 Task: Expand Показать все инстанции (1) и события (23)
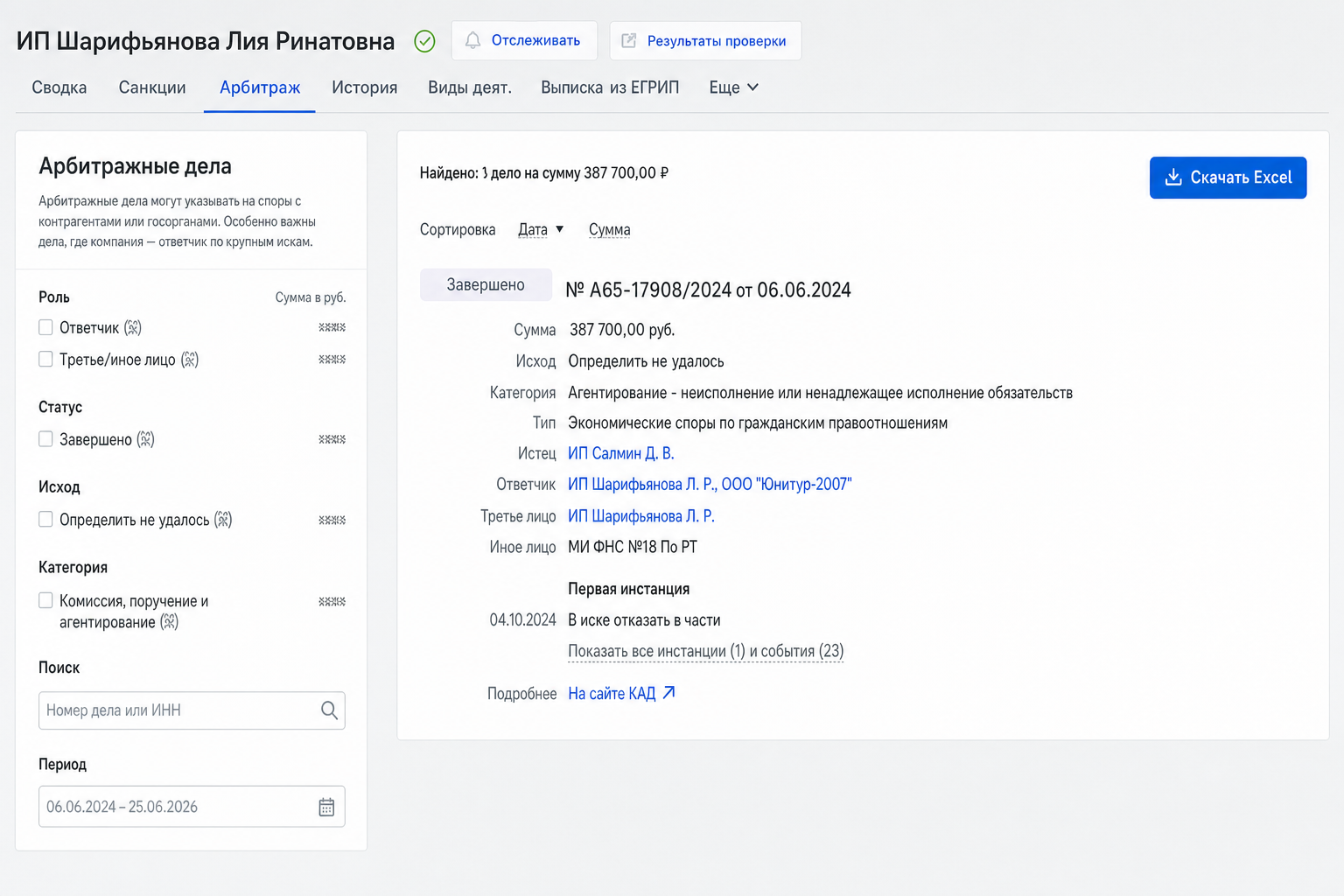[705, 651]
